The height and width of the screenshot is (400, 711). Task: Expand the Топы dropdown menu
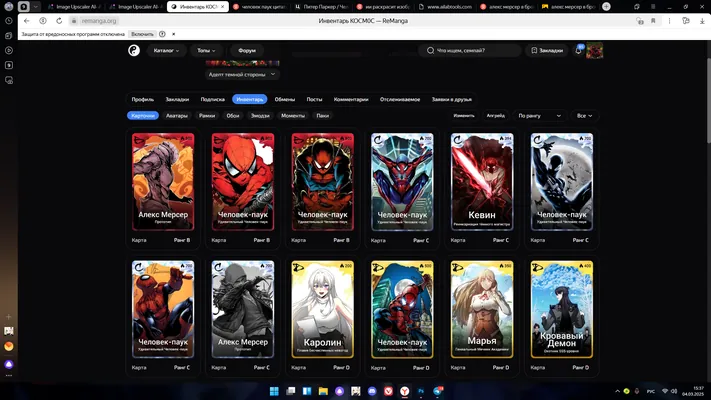click(x=206, y=50)
